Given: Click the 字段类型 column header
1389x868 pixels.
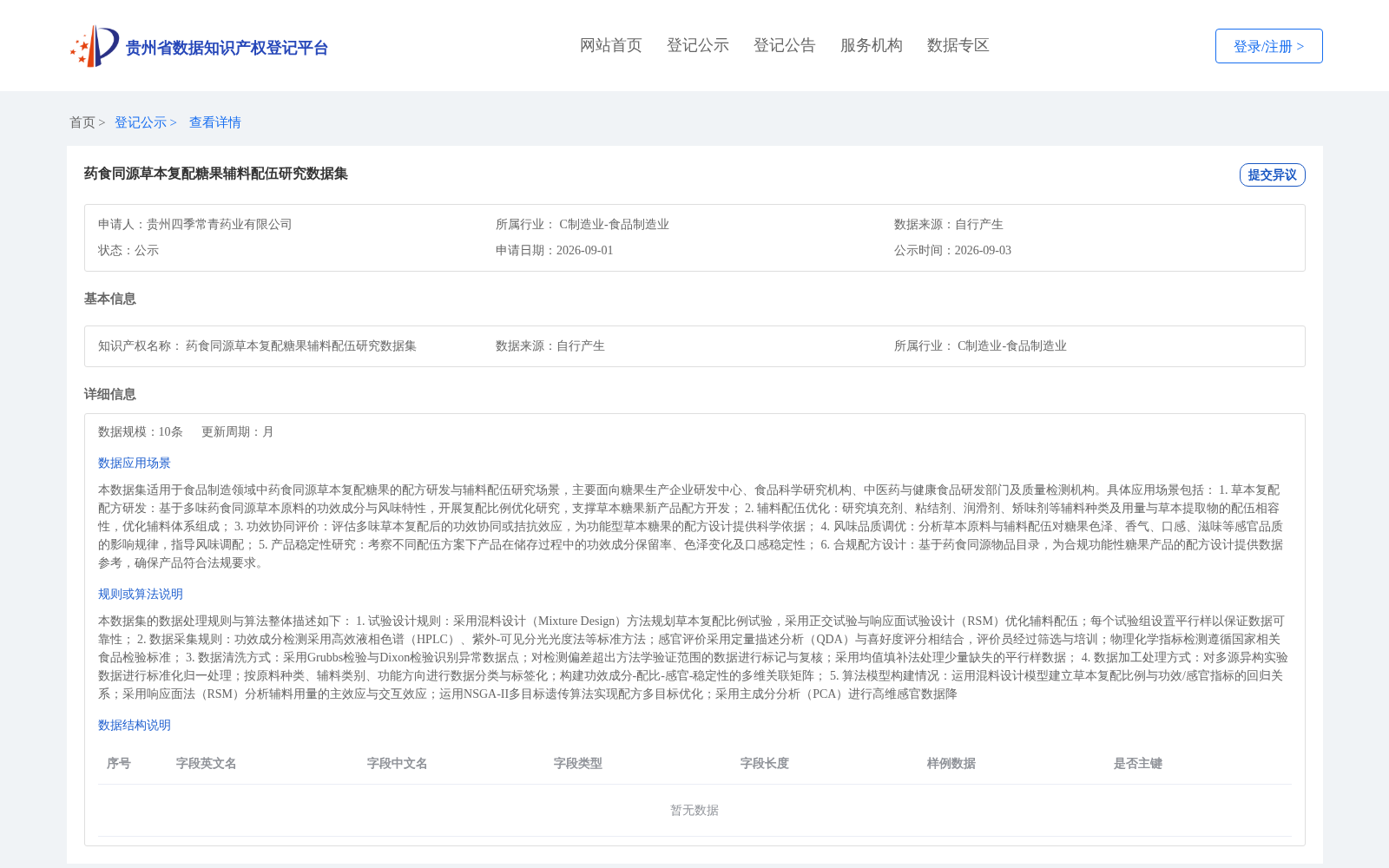Looking at the screenshot, I should (x=578, y=763).
